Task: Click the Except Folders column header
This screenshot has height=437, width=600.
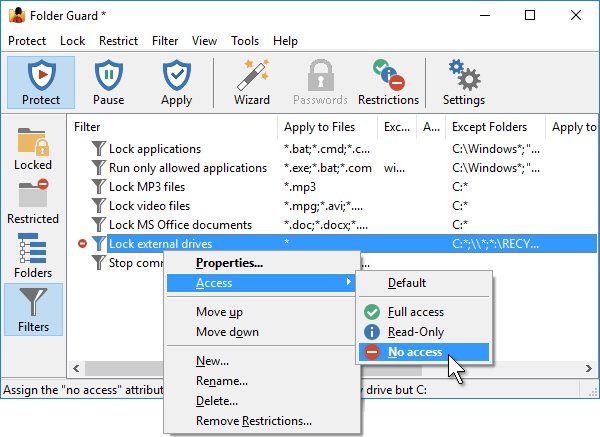Action: pyautogui.click(x=495, y=127)
